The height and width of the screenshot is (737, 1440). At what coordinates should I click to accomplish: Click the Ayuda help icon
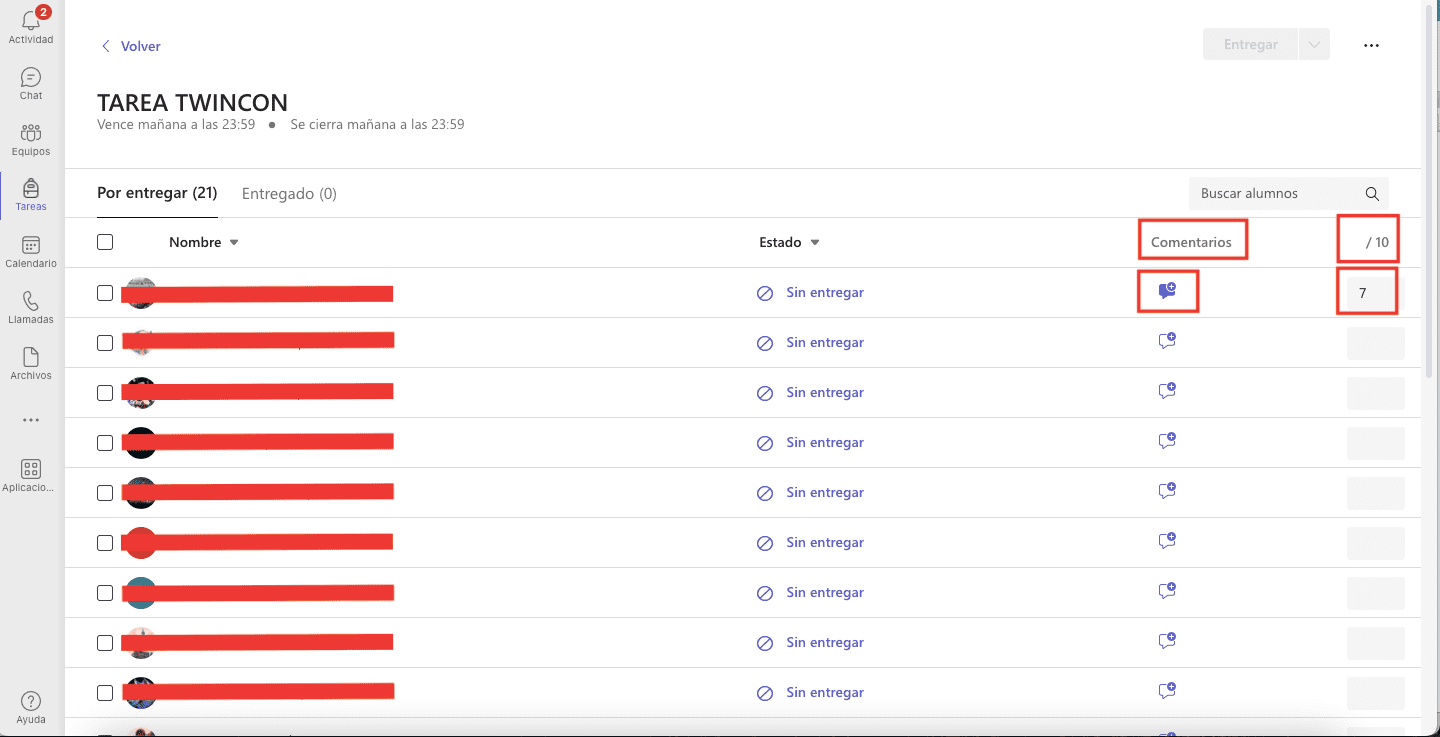[31, 702]
